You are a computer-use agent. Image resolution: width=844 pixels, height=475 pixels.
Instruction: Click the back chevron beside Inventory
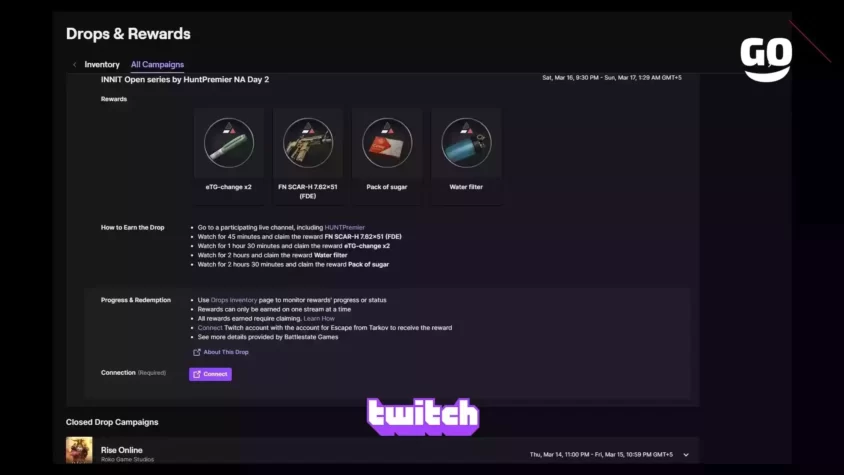pyautogui.click(x=74, y=65)
